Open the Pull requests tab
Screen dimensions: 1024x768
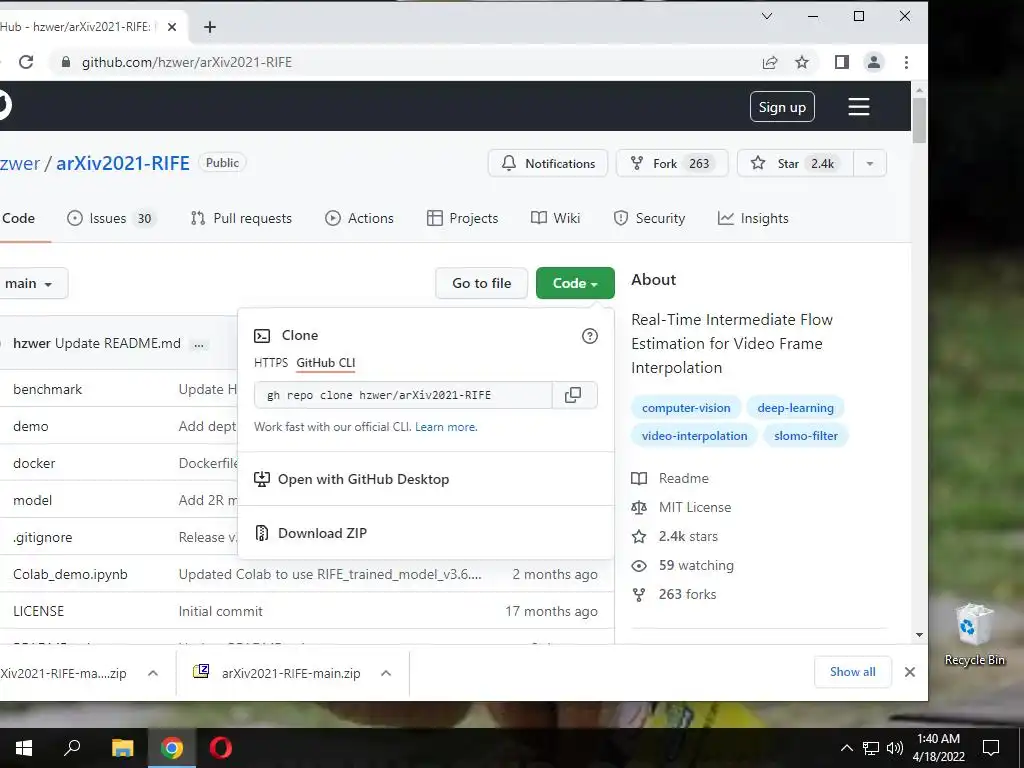(241, 218)
